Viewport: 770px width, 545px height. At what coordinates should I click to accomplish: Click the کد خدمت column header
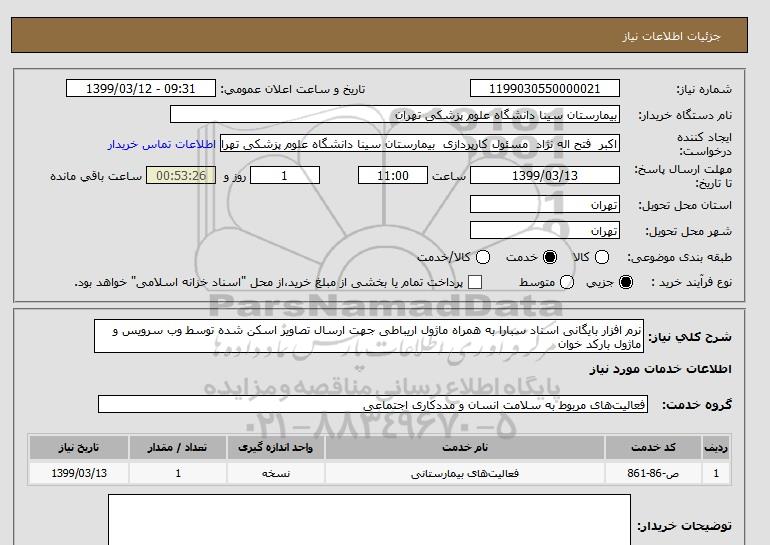coord(653,448)
